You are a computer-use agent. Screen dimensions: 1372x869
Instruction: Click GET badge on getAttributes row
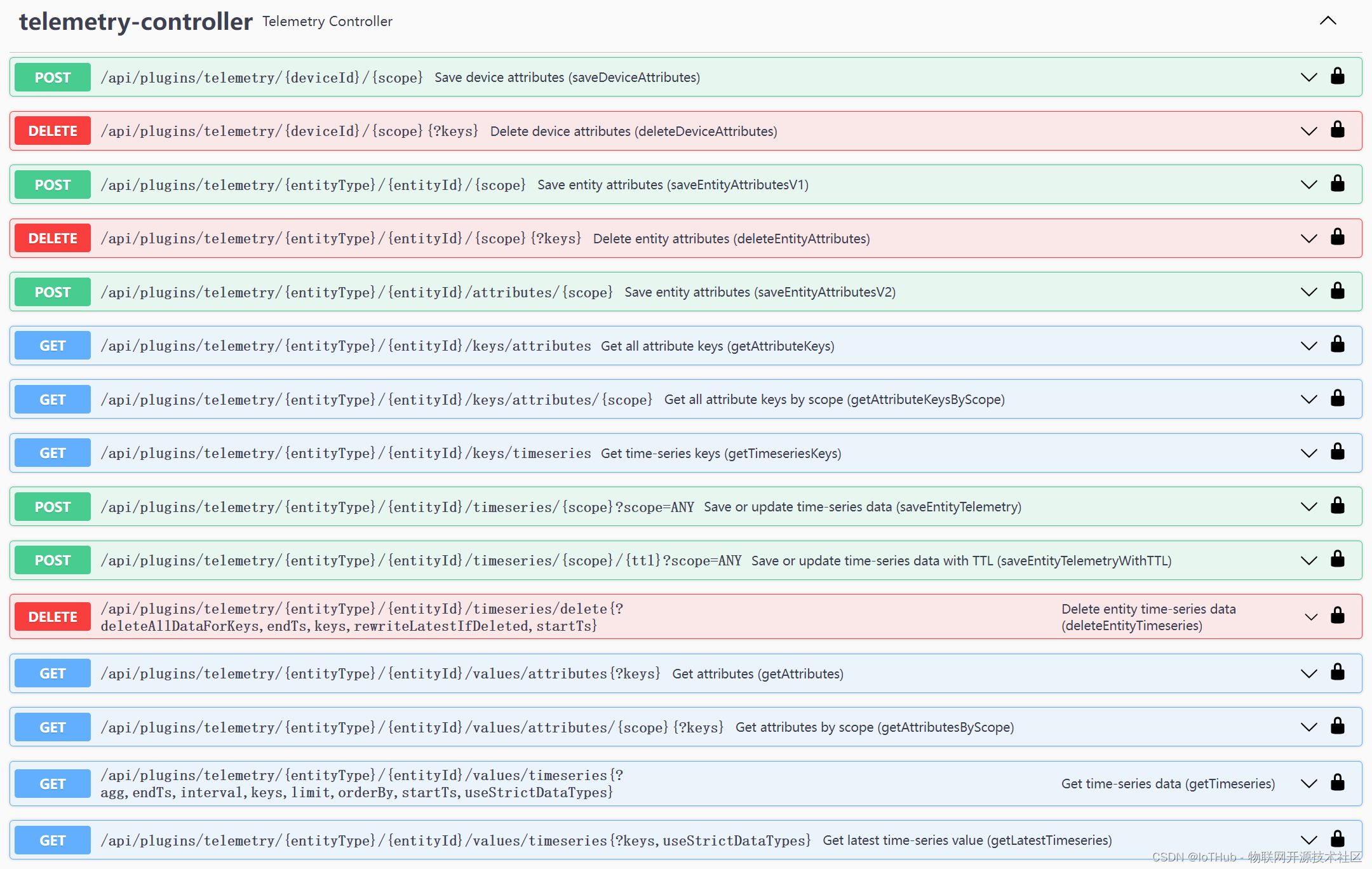pyautogui.click(x=53, y=673)
